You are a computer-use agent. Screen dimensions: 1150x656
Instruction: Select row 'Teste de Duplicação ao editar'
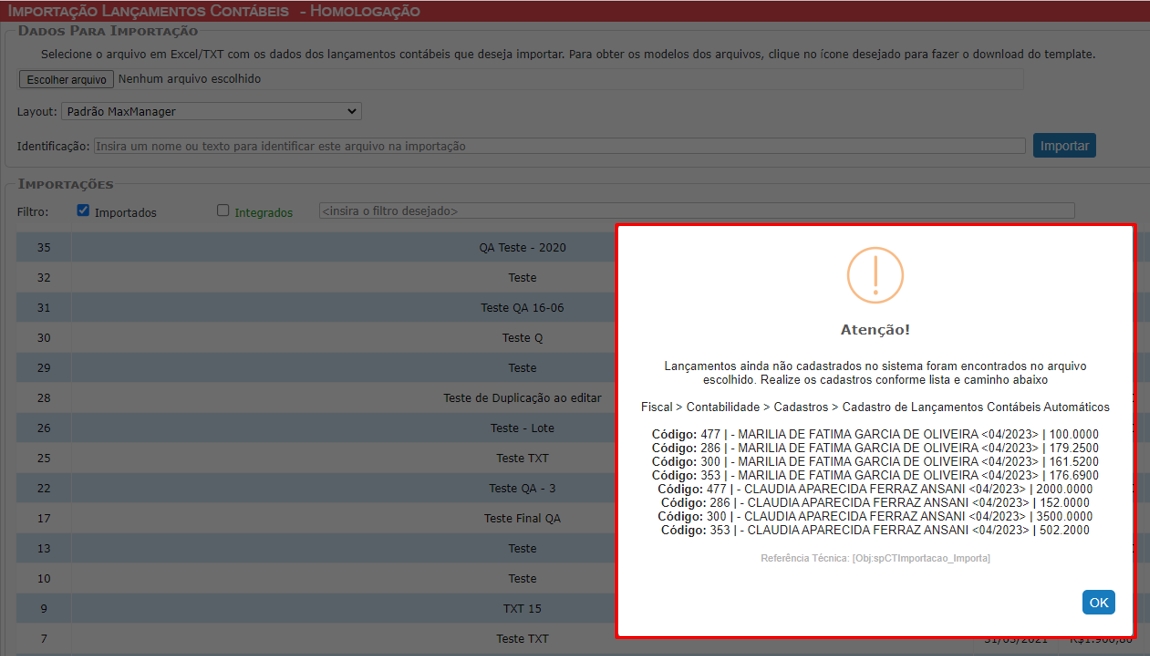[x=522, y=398]
